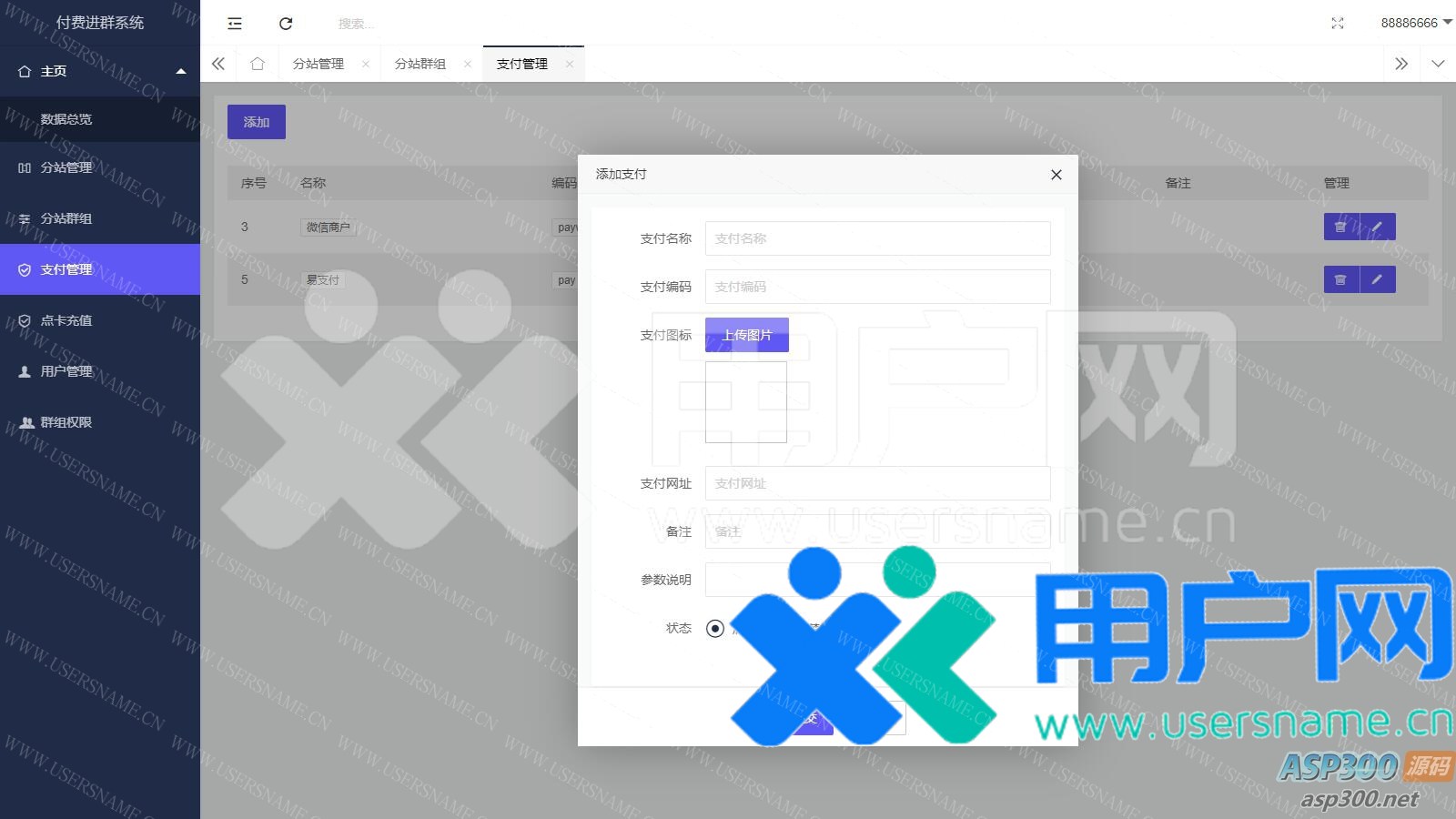Image resolution: width=1456 pixels, height=819 pixels.
Task: Edit the 微信商户 row with pencil icon
Action: pyautogui.click(x=1378, y=227)
